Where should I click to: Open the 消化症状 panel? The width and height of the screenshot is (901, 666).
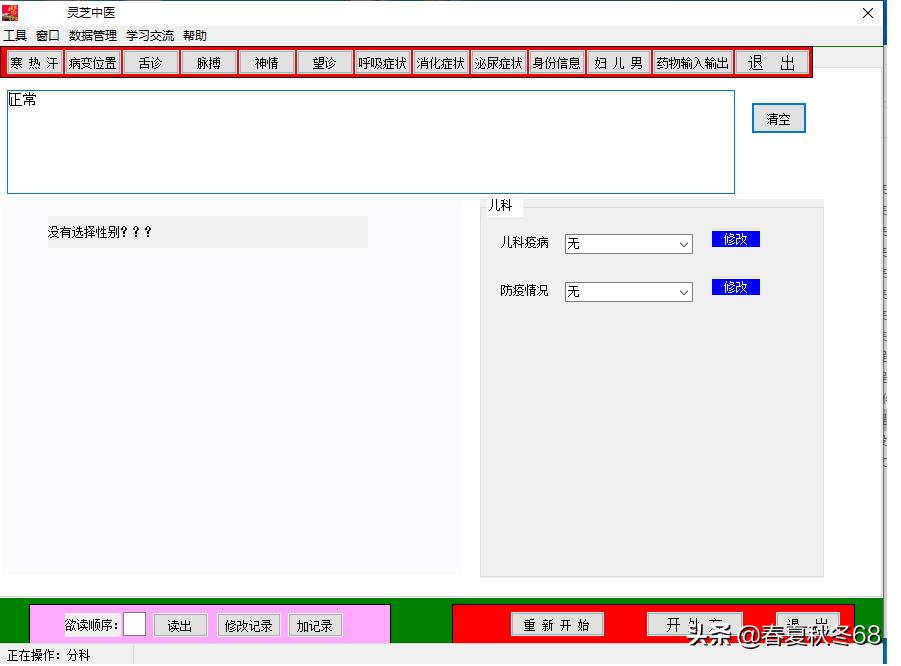[440, 61]
